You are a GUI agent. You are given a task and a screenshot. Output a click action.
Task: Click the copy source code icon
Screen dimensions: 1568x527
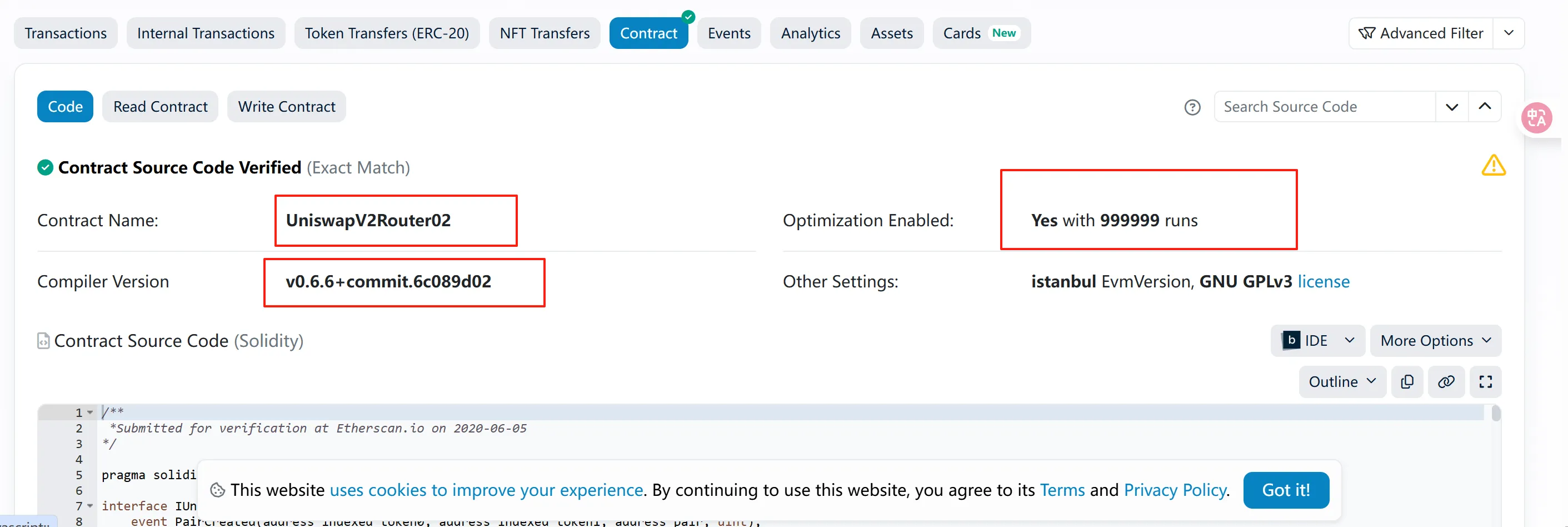pyautogui.click(x=1407, y=382)
